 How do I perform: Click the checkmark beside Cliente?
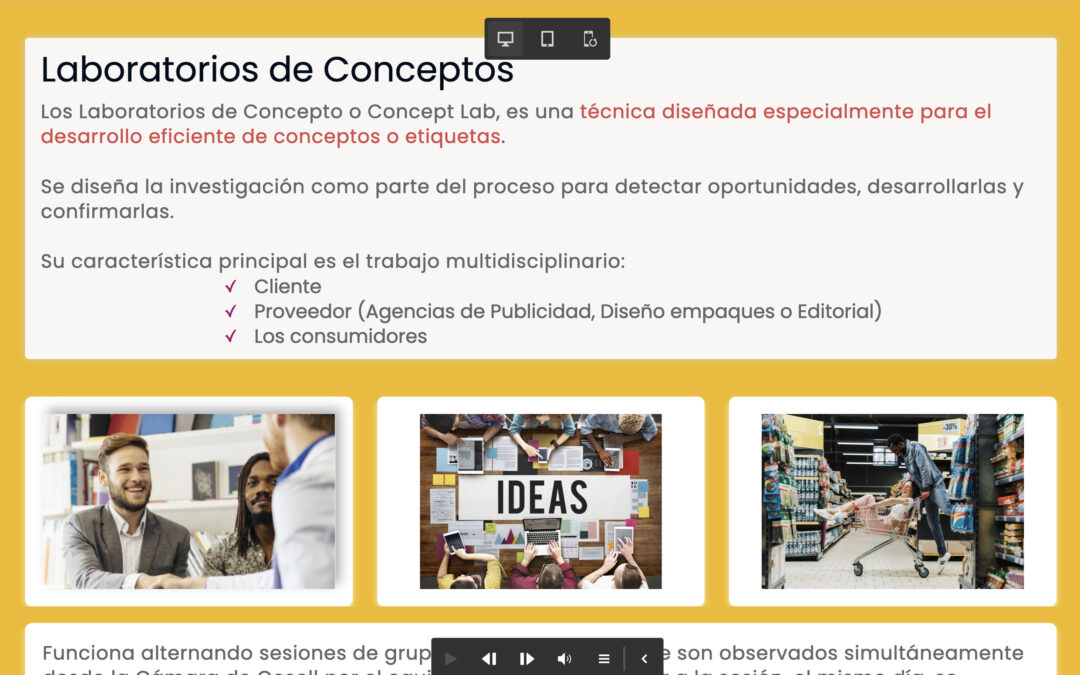[230, 287]
